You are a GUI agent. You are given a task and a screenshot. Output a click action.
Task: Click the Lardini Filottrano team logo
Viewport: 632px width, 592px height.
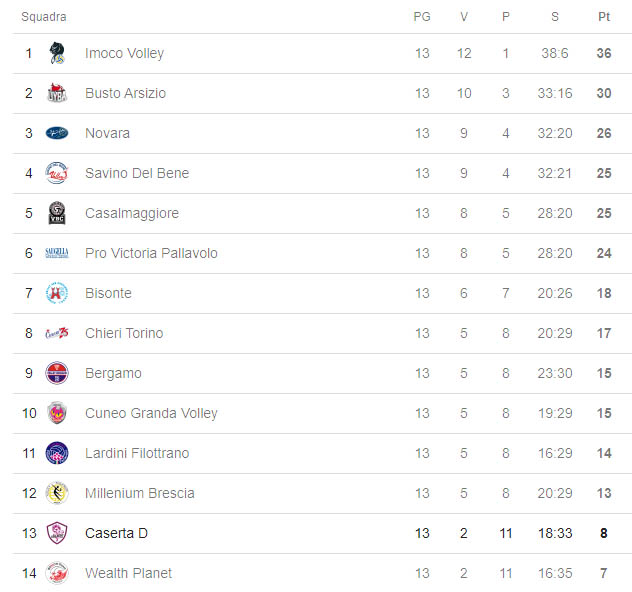tap(57, 453)
